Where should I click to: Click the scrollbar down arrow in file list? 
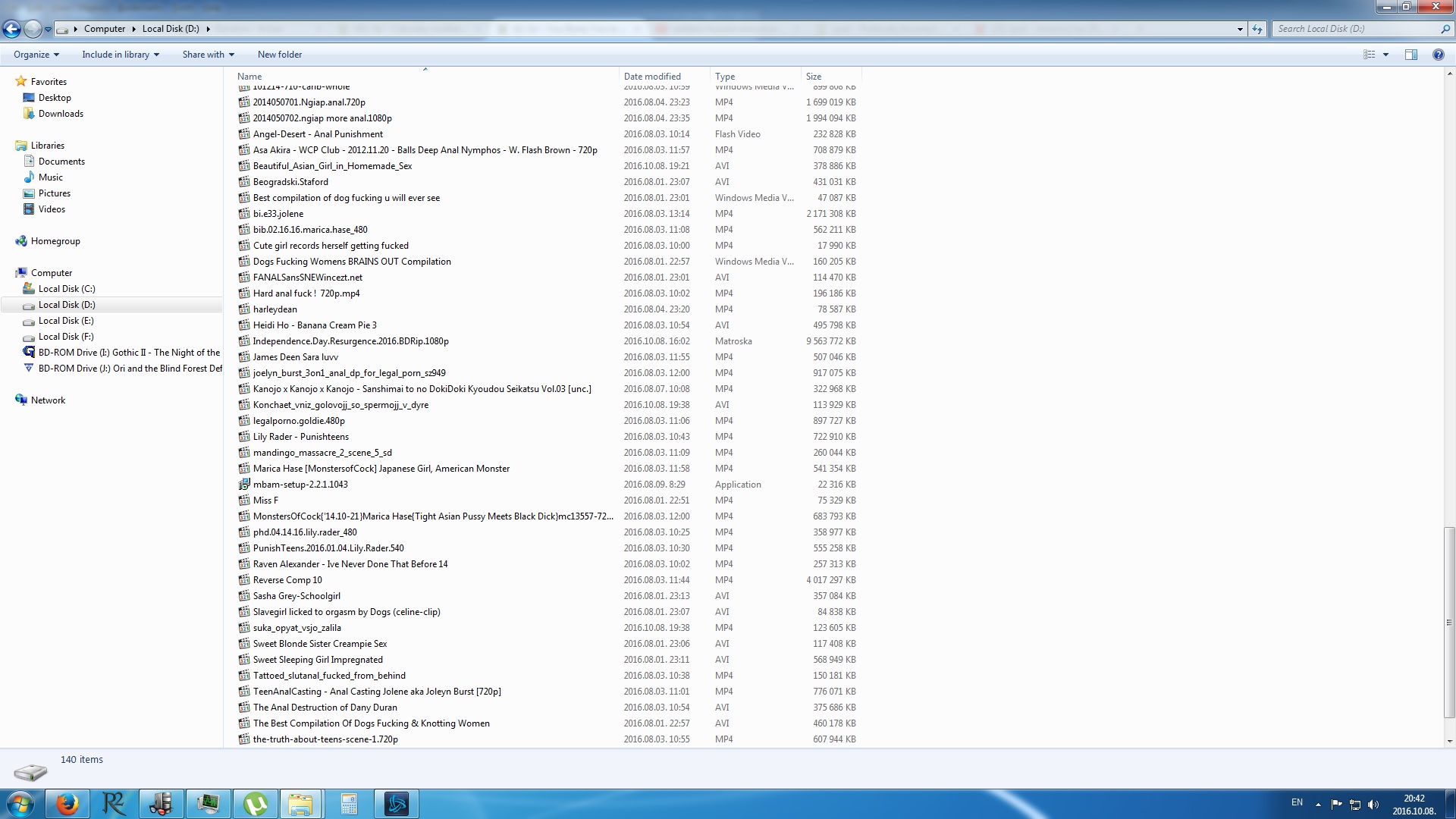click(1449, 742)
